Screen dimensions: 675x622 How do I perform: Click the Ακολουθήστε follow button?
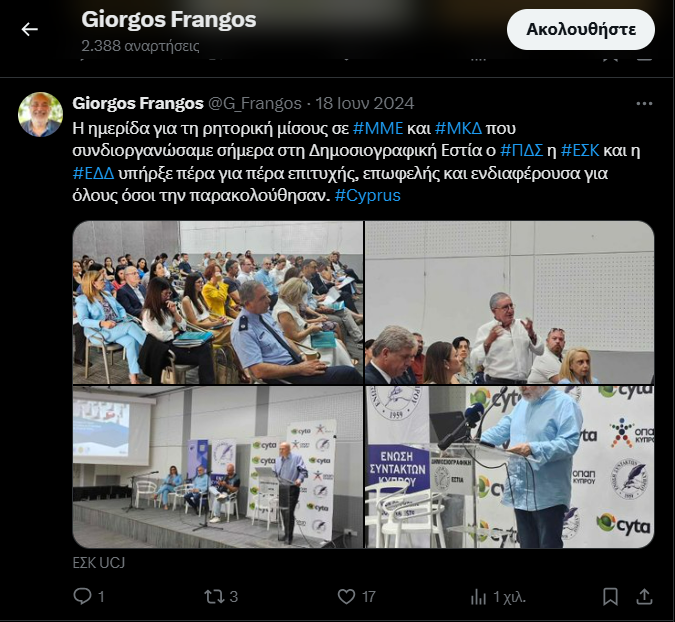coord(581,30)
